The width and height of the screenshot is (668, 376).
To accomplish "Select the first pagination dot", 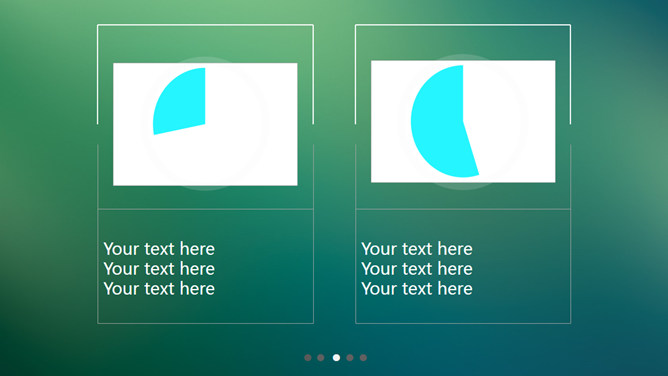I will [x=308, y=358].
